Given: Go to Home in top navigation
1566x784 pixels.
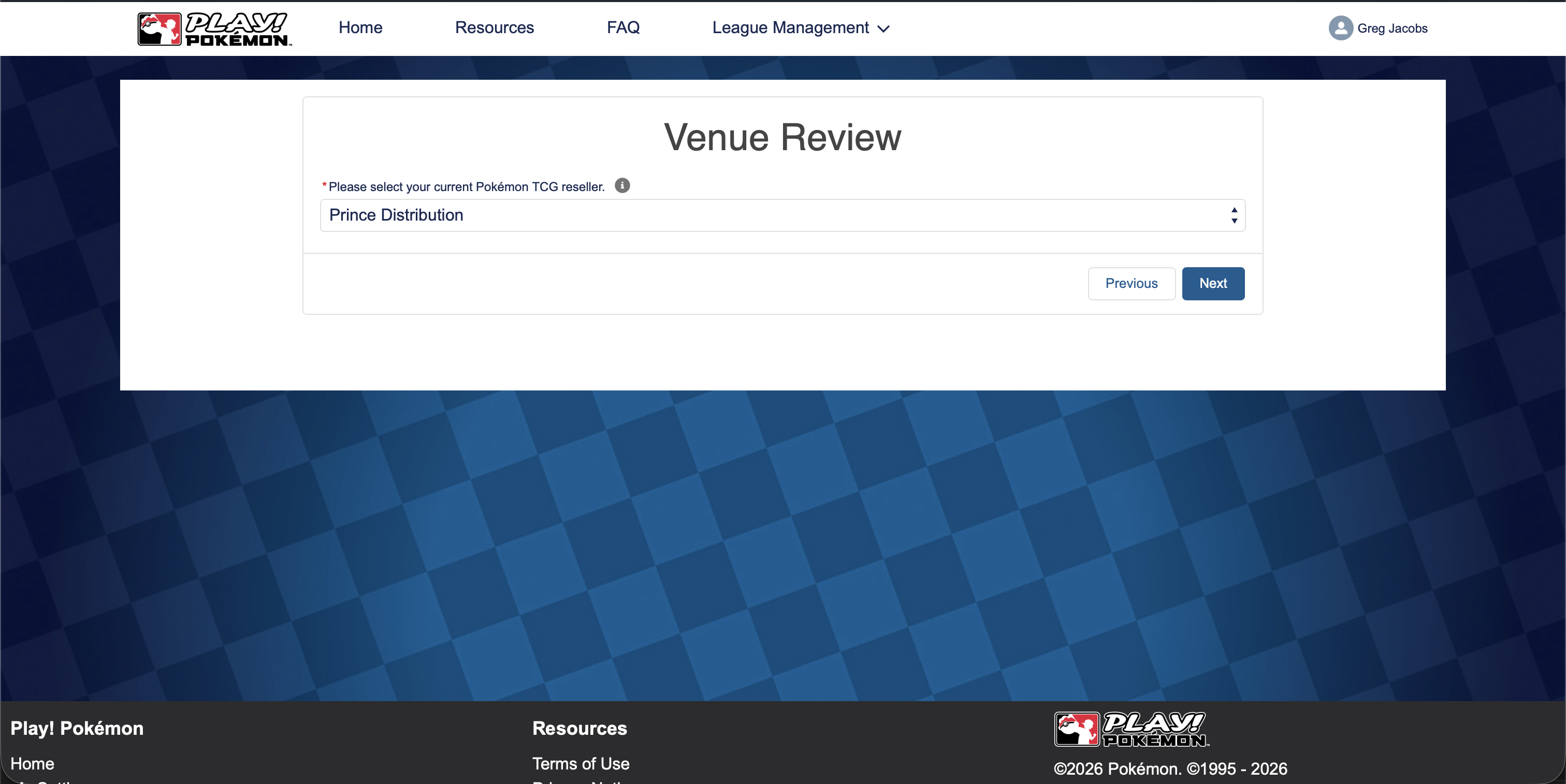Looking at the screenshot, I should pos(360,28).
